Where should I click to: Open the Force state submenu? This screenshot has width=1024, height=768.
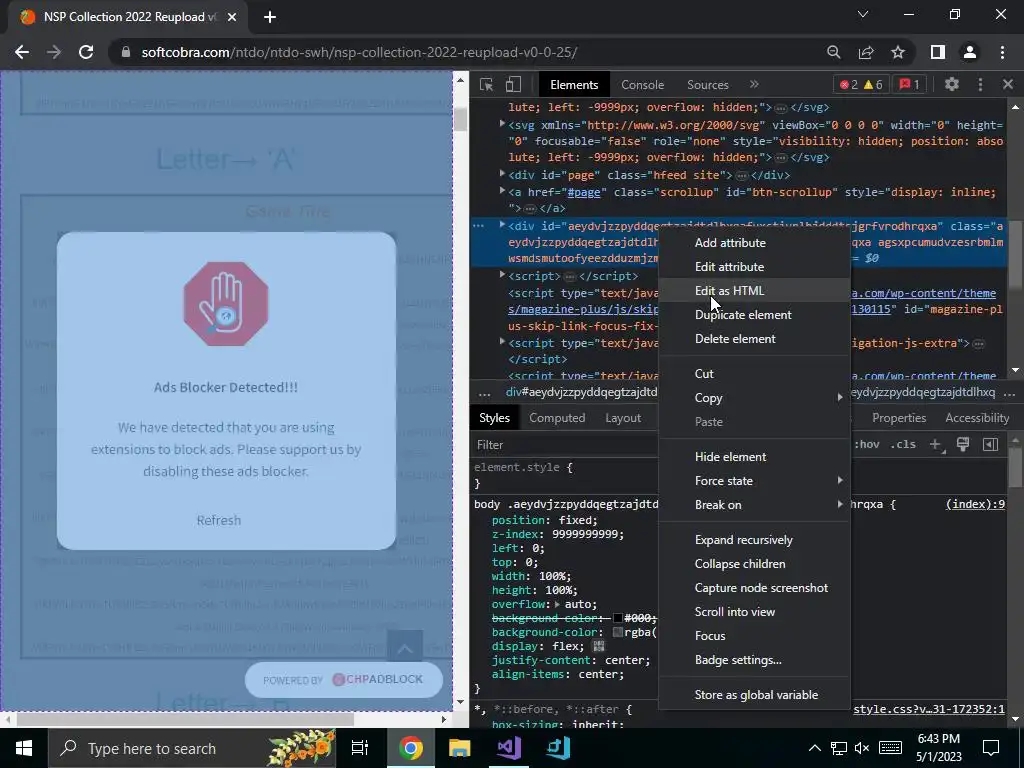[x=754, y=481]
